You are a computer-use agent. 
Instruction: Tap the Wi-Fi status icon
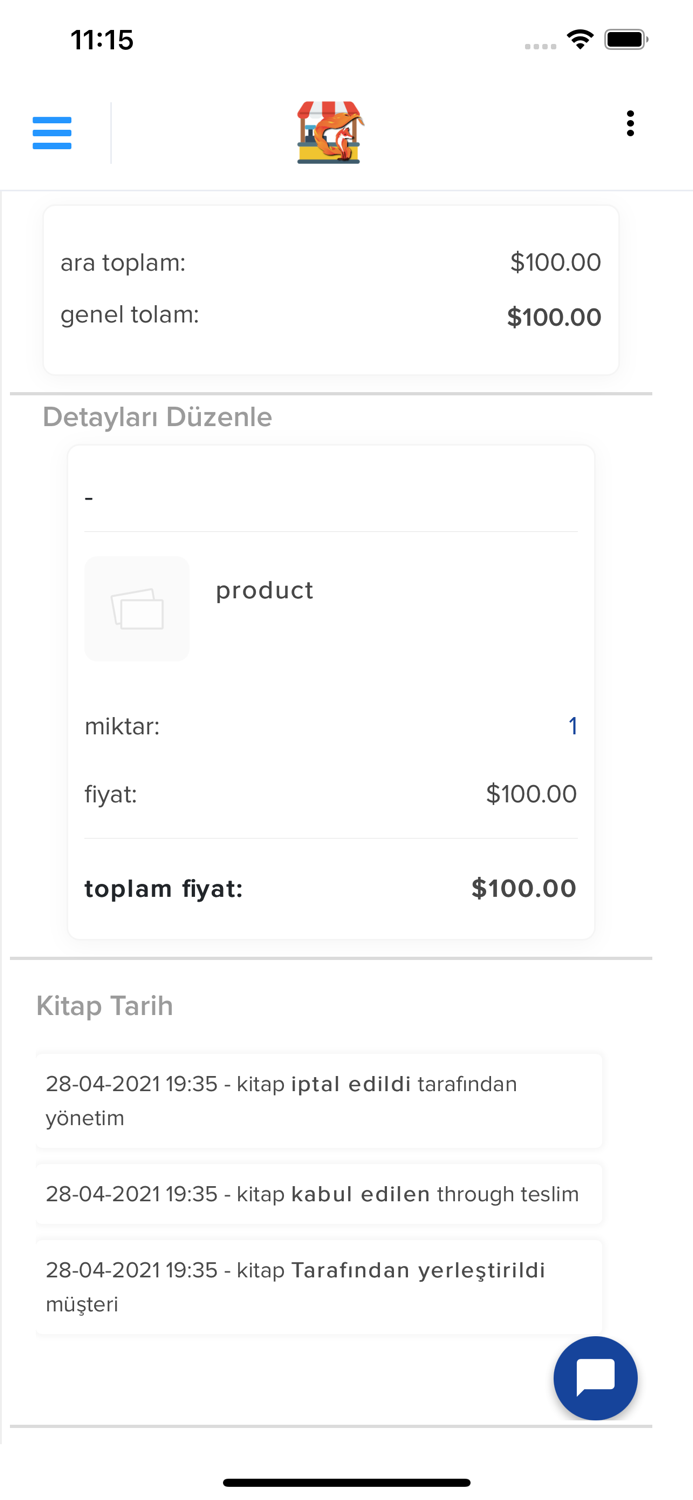click(583, 39)
